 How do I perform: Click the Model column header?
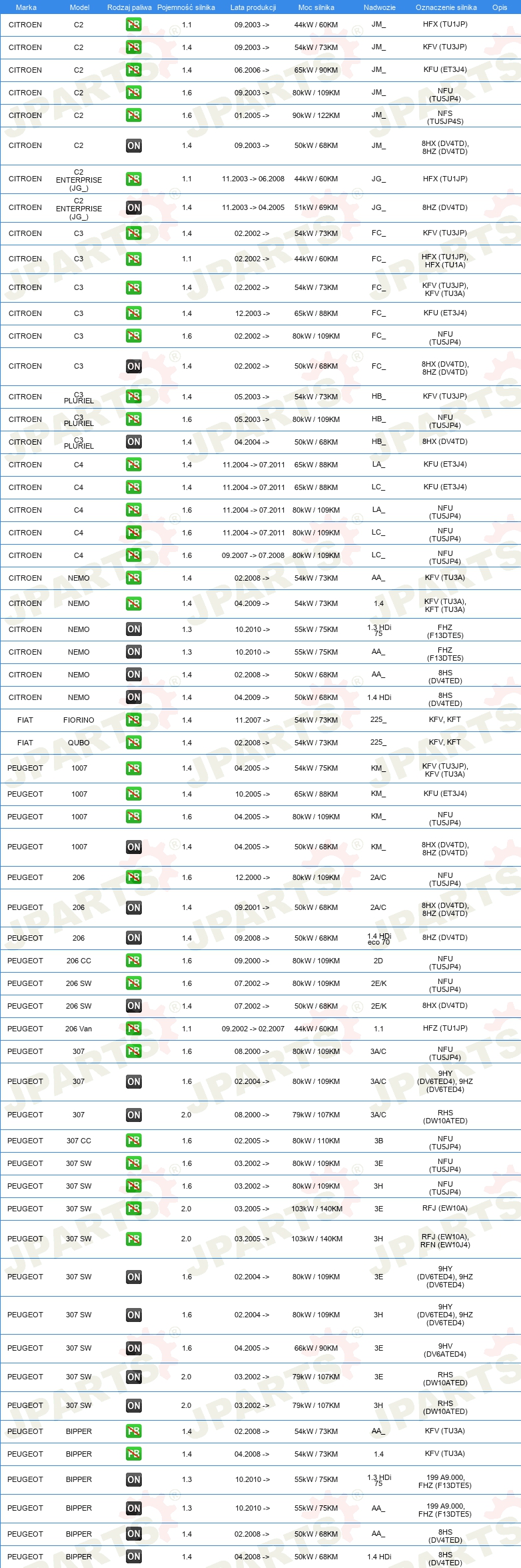click(79, 7)
